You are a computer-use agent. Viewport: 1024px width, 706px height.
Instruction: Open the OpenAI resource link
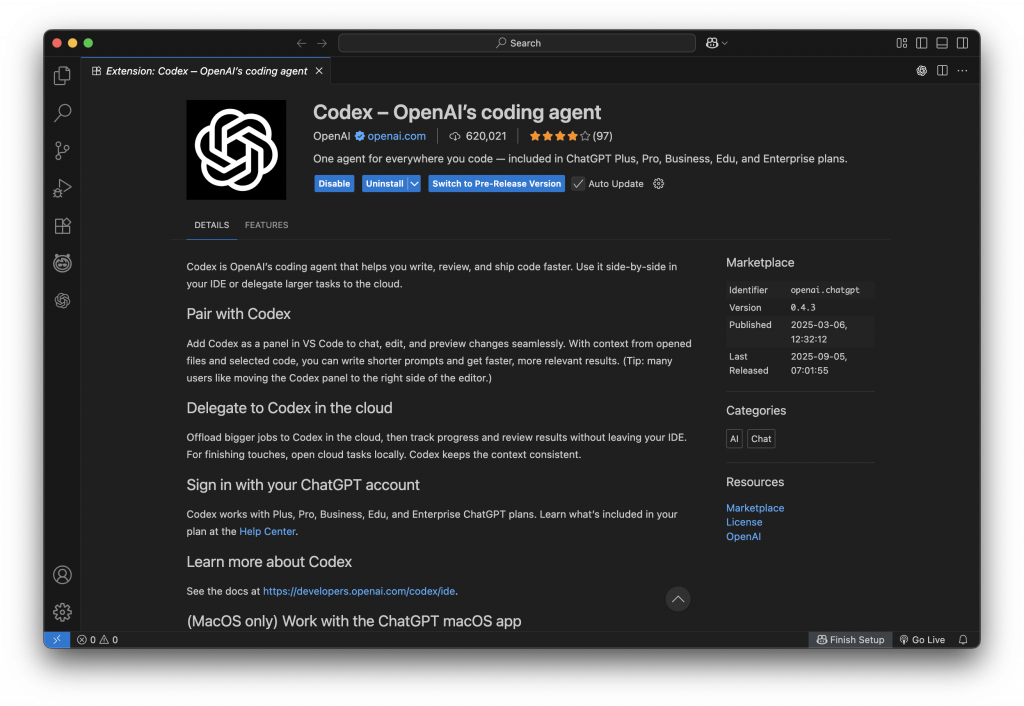[x=743, y=536]
